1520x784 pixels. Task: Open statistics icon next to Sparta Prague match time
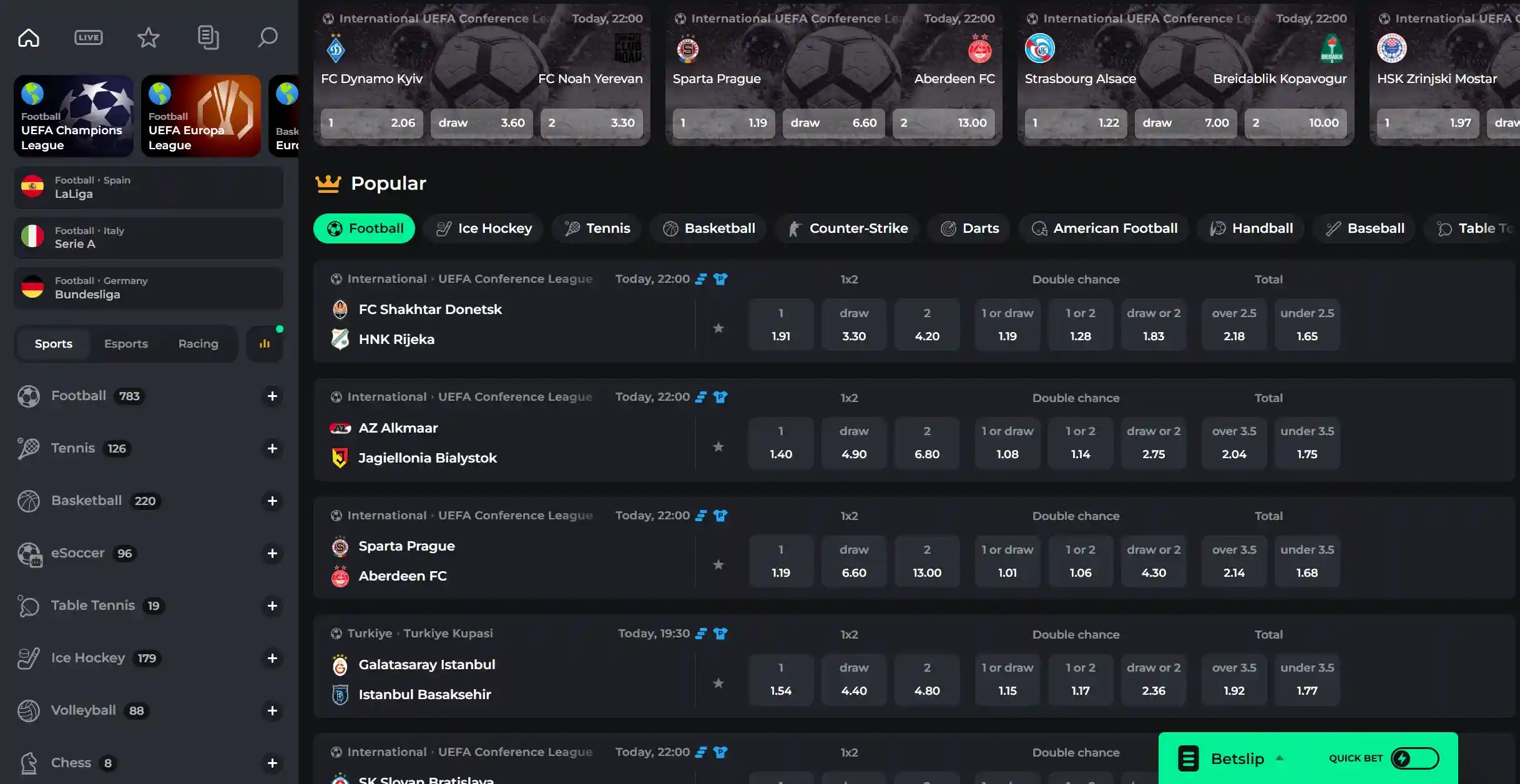point(700,515)
